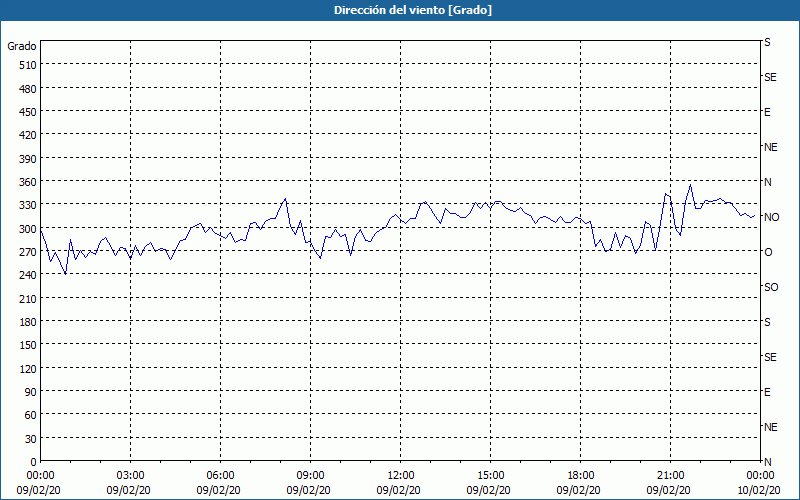Pick the 15:00 time label
800x500 pixels.
point(490,476)
